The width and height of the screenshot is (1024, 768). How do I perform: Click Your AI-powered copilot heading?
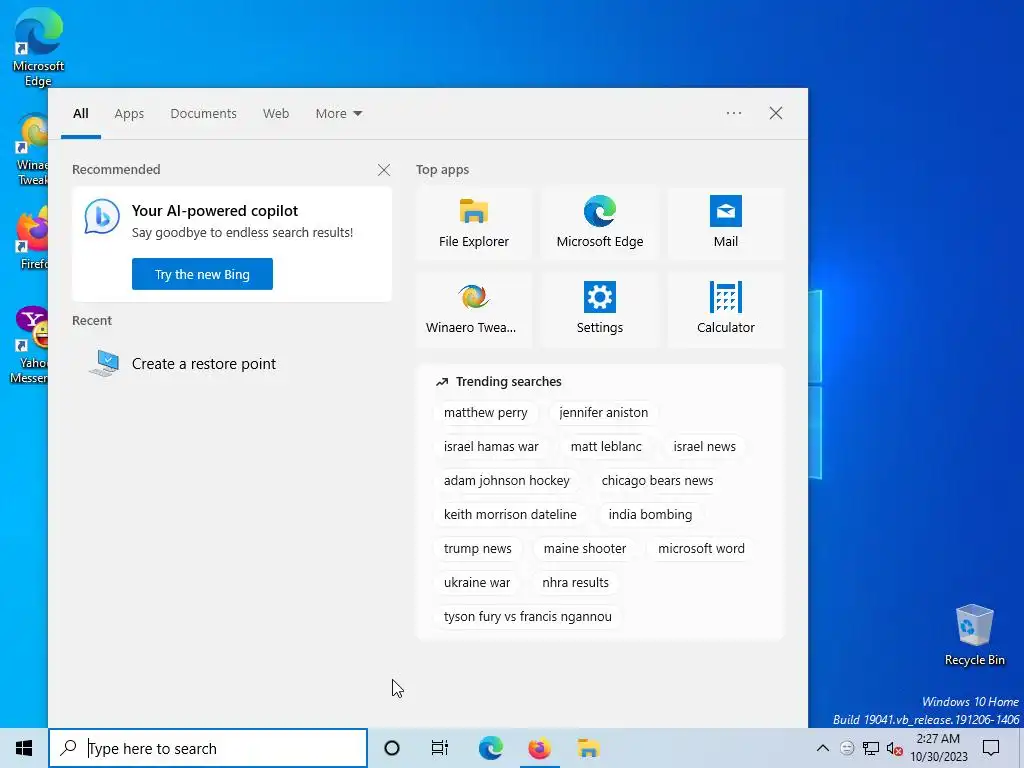[x=215, y=211]
